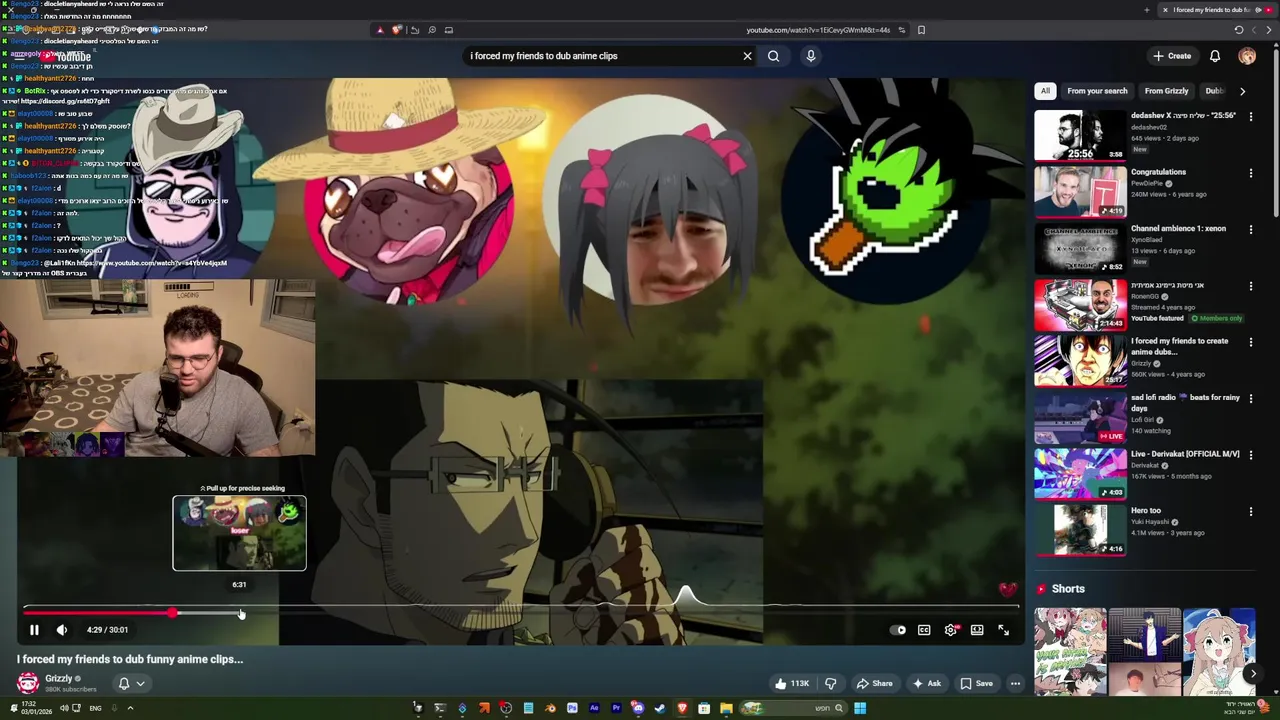
Task: Select the From your search chip
Action: click(x=1097, y=91)
